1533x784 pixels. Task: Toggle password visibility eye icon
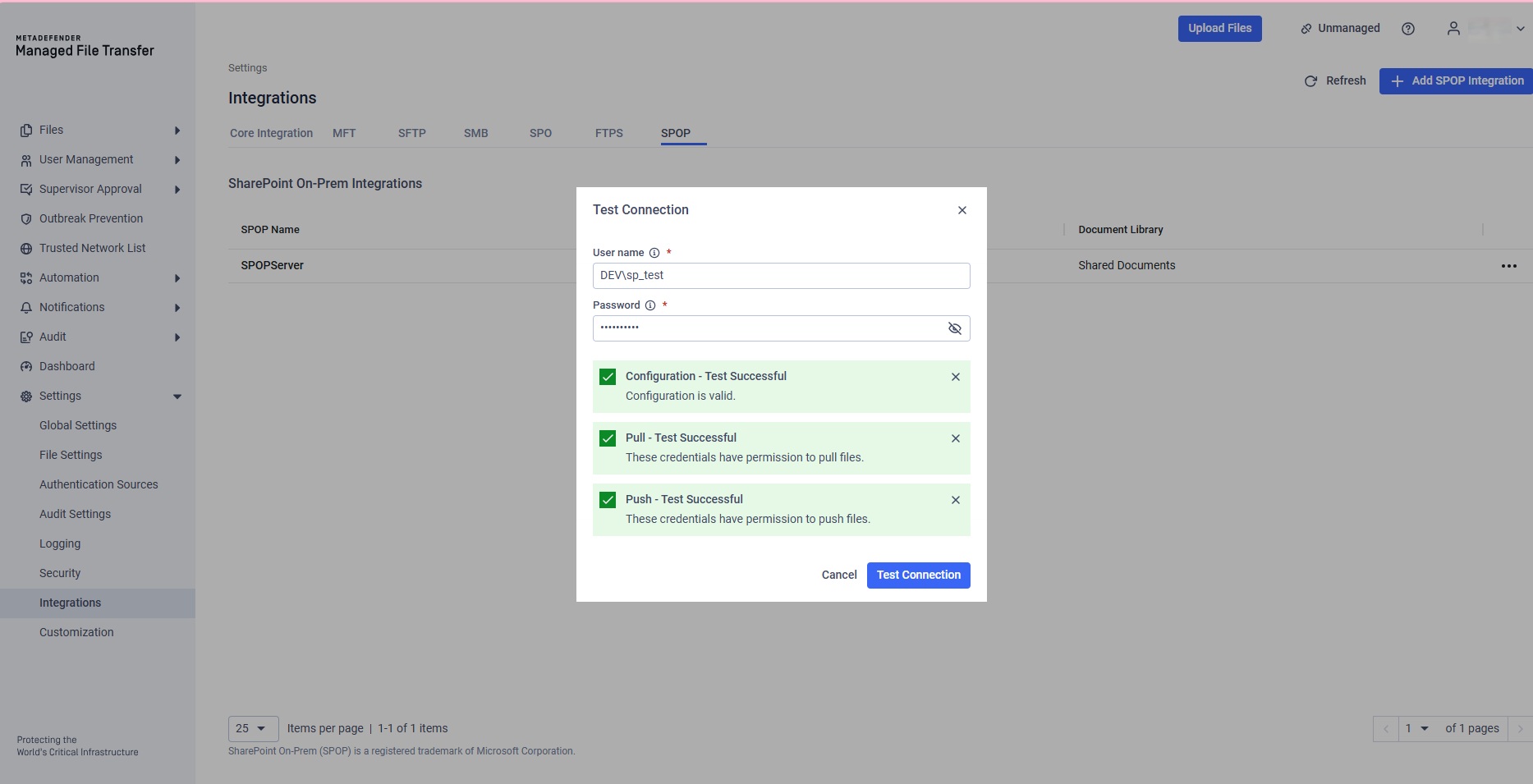pyautogui.click(x=954, y=328)
